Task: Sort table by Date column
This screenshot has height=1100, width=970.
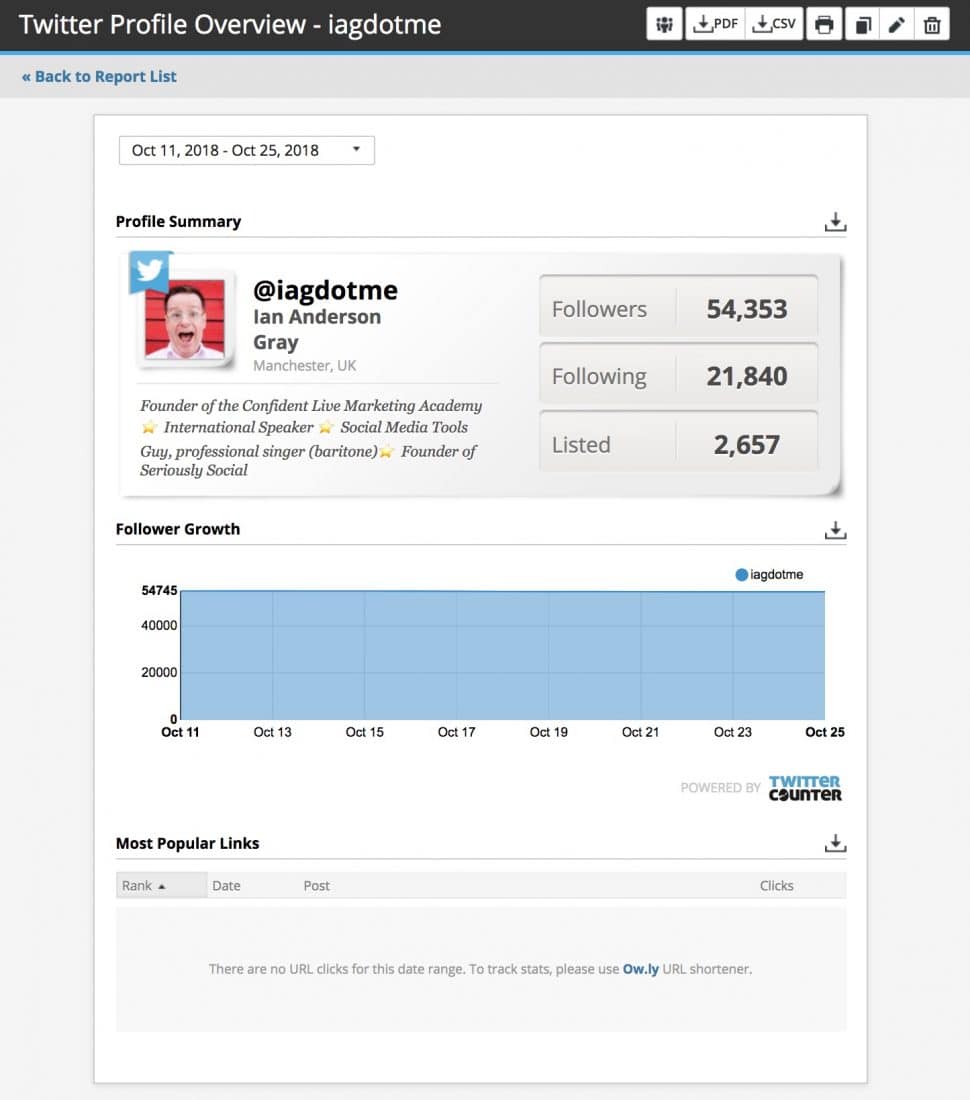Action: tap(227, 885)
